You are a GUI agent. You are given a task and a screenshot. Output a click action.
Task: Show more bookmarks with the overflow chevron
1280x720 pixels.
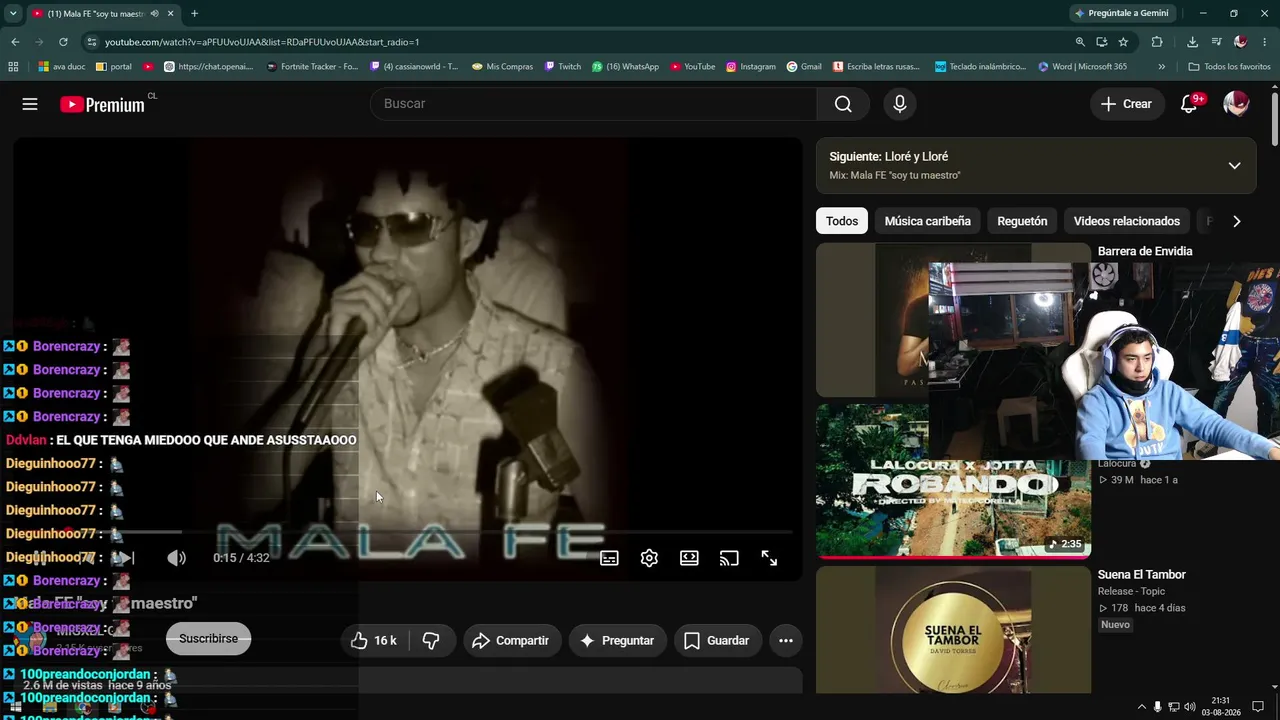click(1161, 67)
